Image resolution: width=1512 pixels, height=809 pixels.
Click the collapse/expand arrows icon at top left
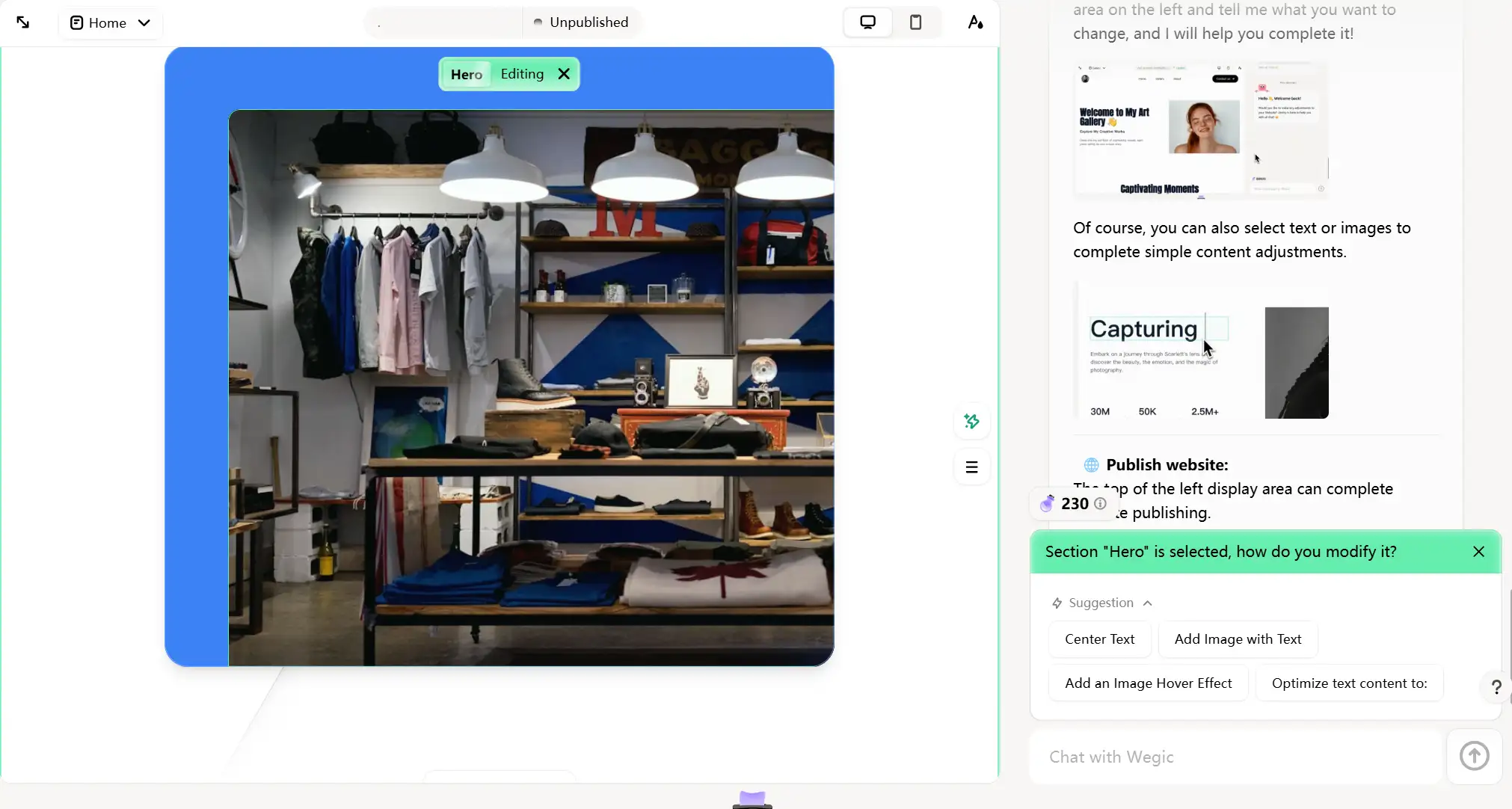[x=23, y=22]
